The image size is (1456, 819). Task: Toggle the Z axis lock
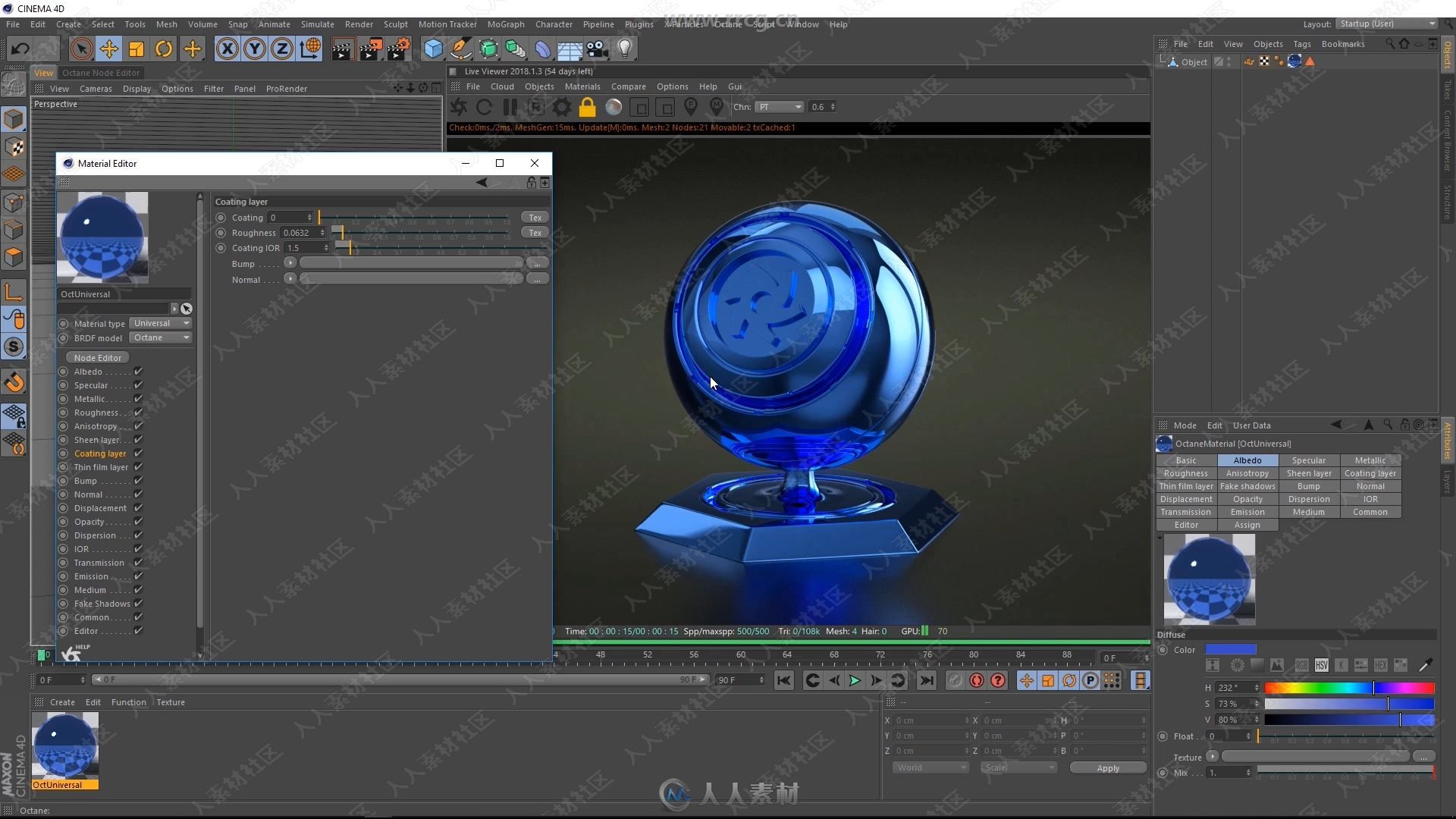[282, 49]
